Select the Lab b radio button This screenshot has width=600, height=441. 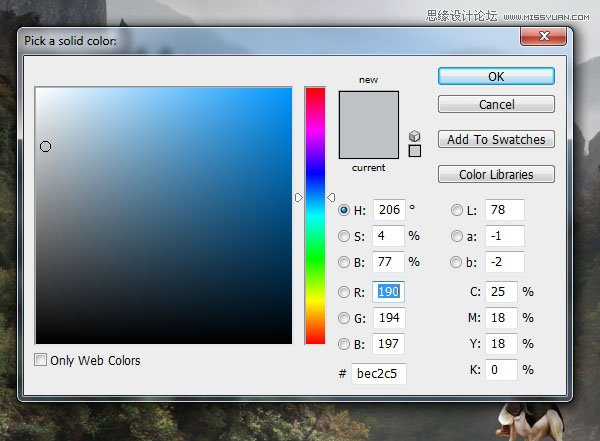coord(456,262)
